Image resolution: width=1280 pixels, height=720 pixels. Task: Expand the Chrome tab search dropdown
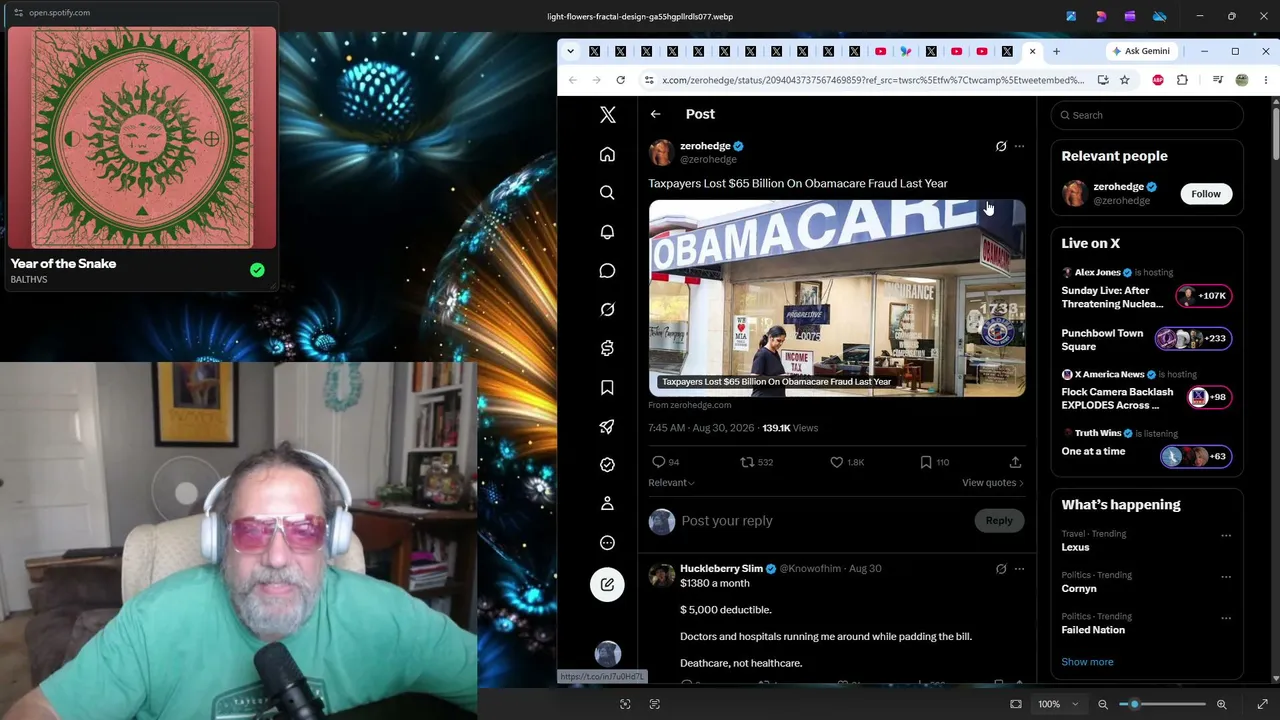tap(570, 51)
